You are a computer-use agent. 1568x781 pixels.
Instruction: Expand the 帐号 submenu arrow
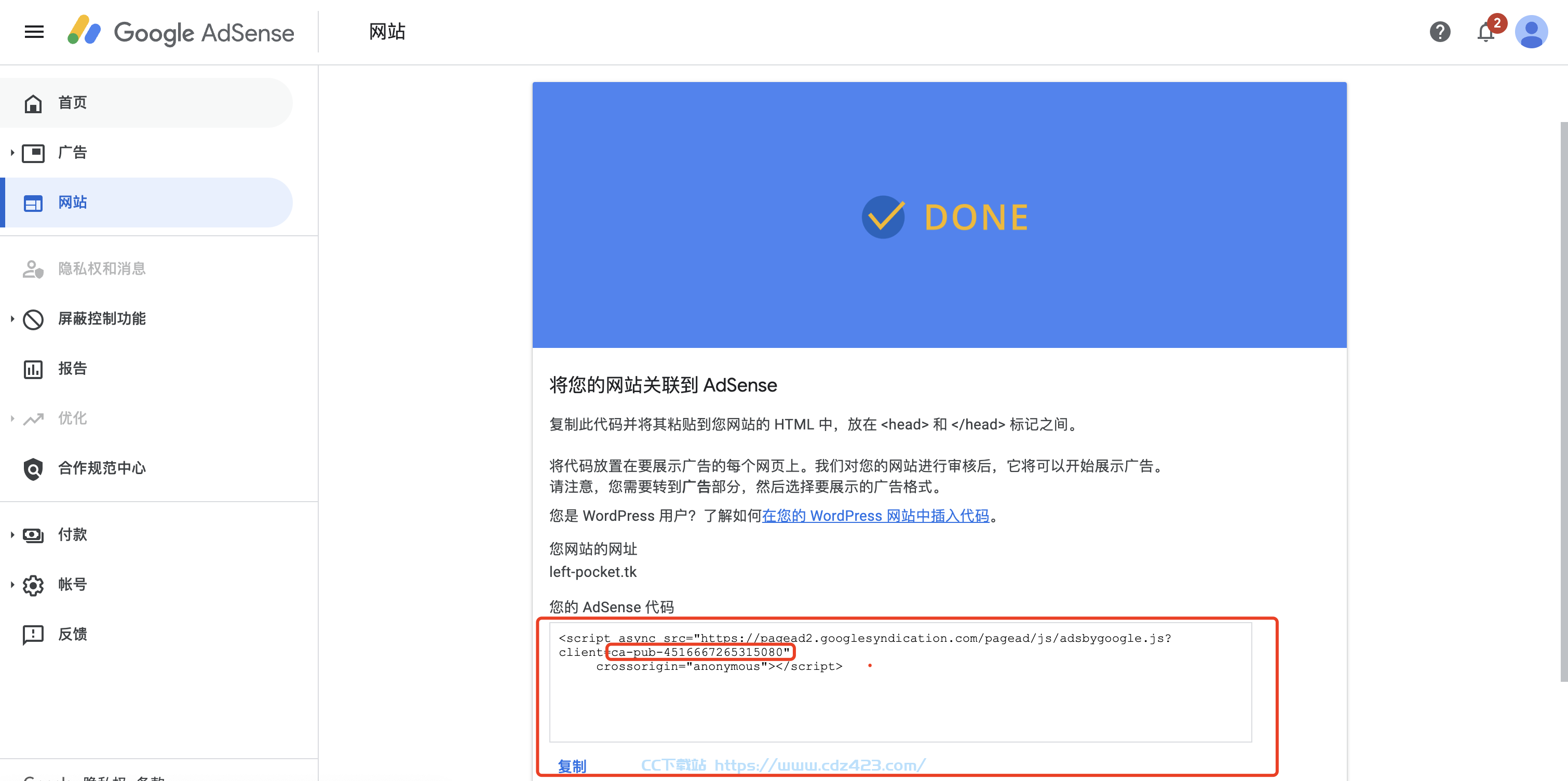(x=11, y=585)
